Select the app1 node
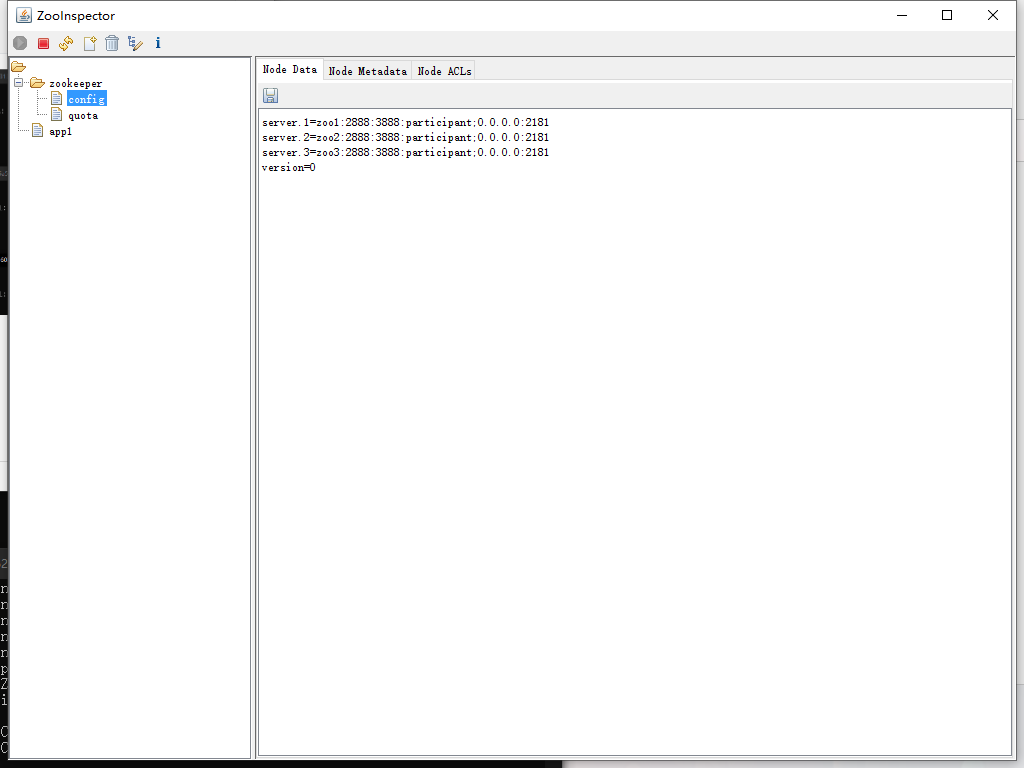Viewport: 1024px width, 768px height. (60, 132)
